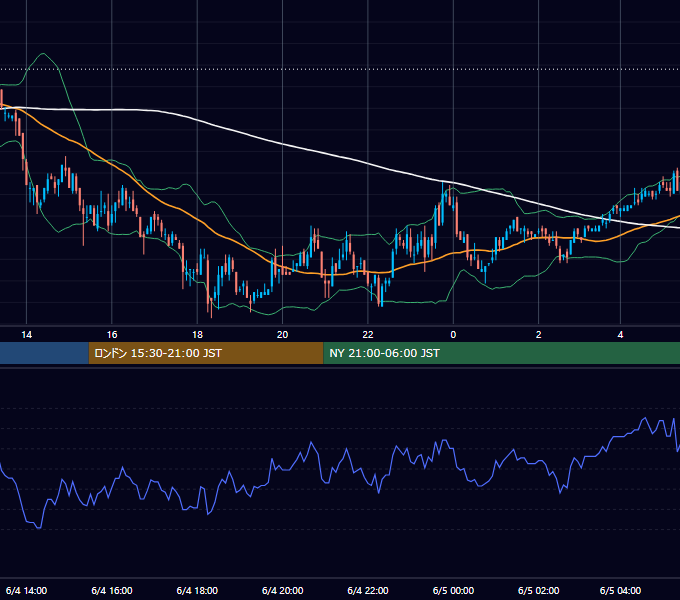Click the '4' hour label on price chart

tap(620, 335)
